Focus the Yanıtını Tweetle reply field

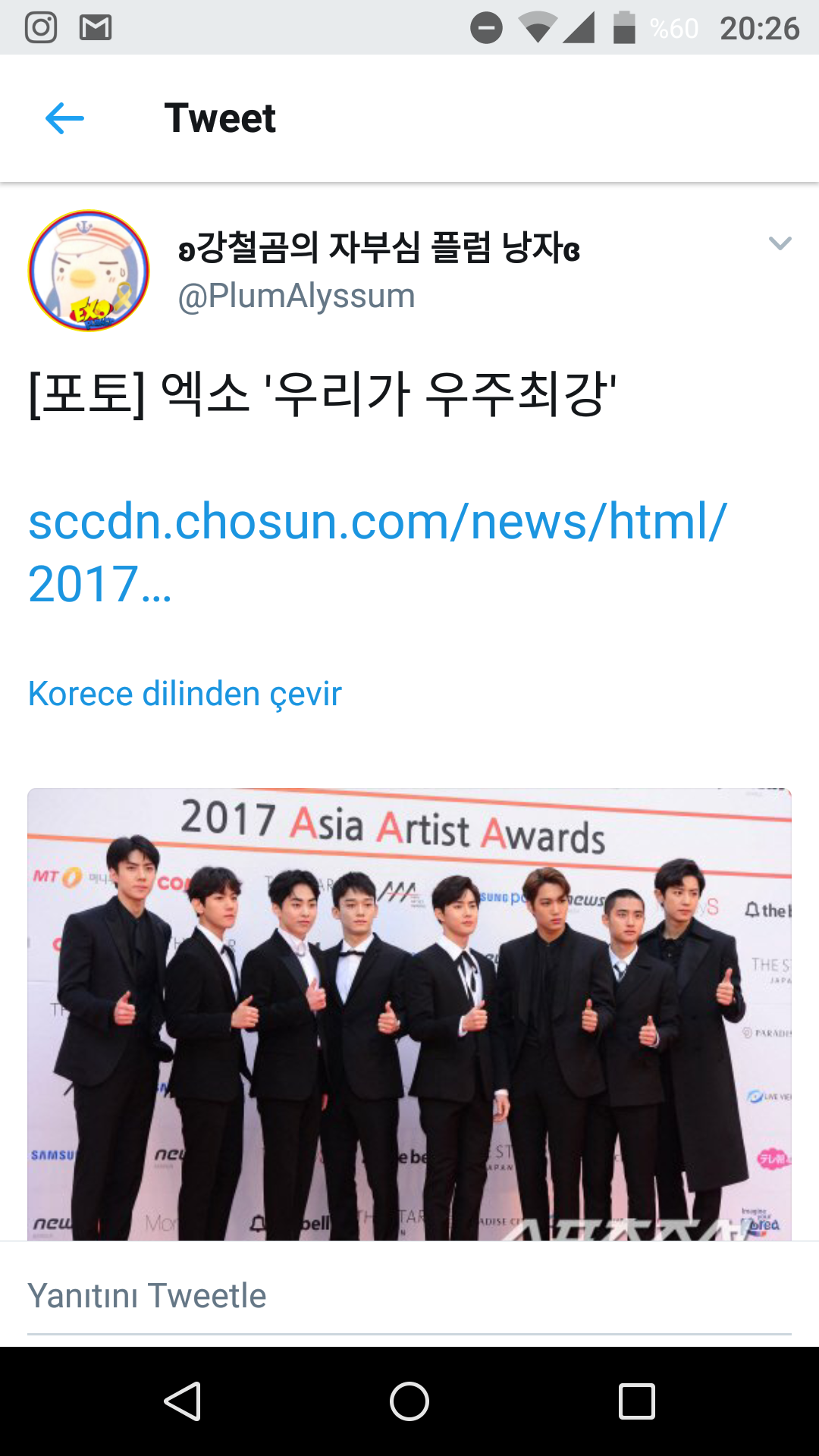click(x=409, y=1295)
